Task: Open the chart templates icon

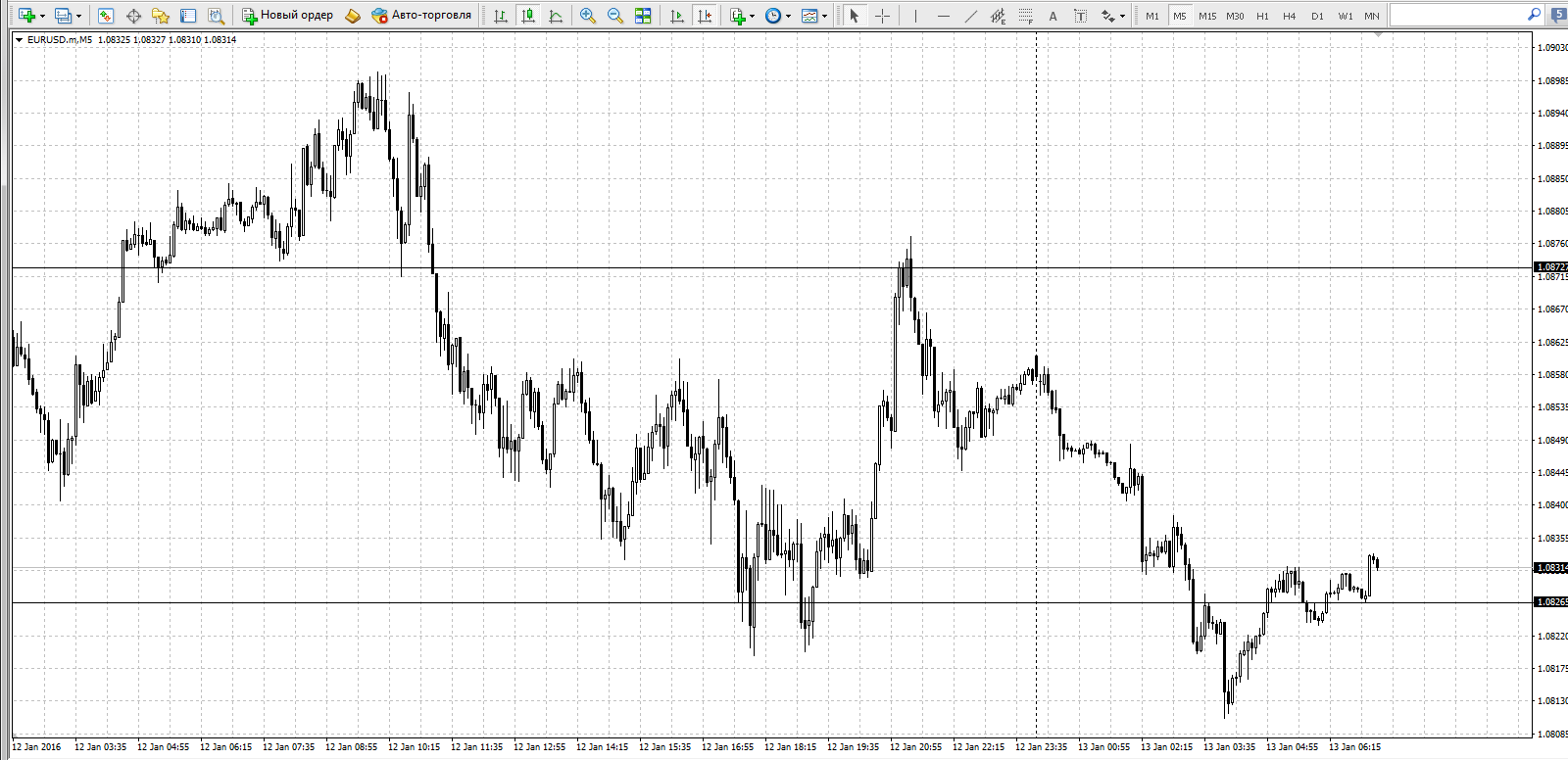Action: [809, 16]
